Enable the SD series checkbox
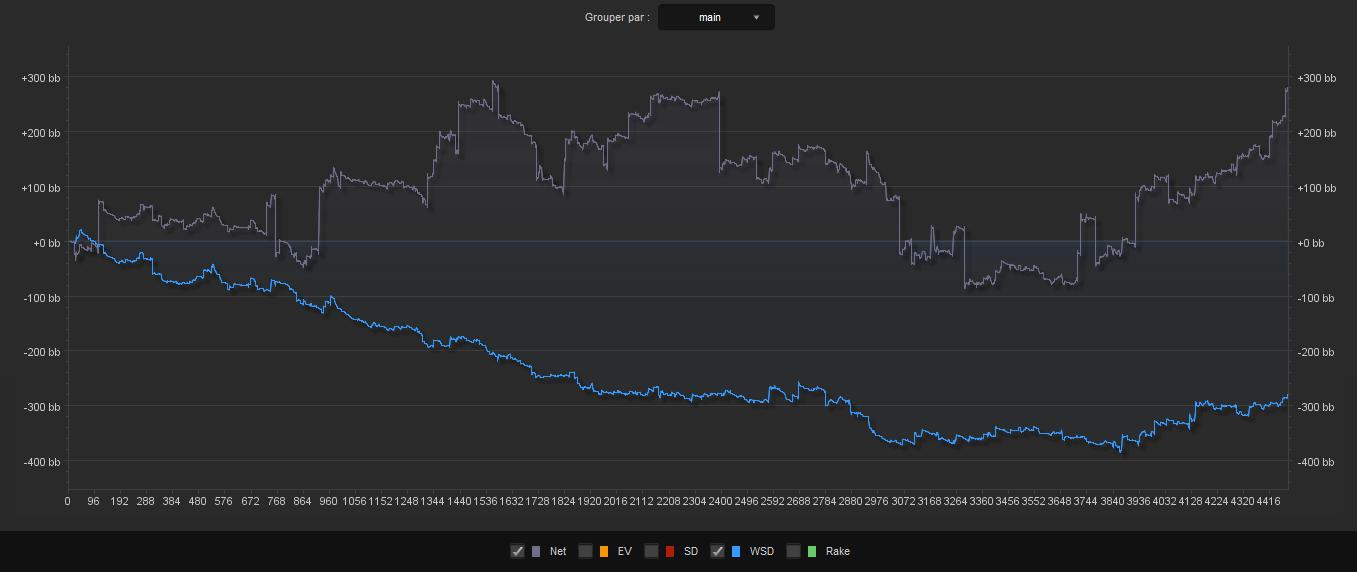 tap(651, 551)
